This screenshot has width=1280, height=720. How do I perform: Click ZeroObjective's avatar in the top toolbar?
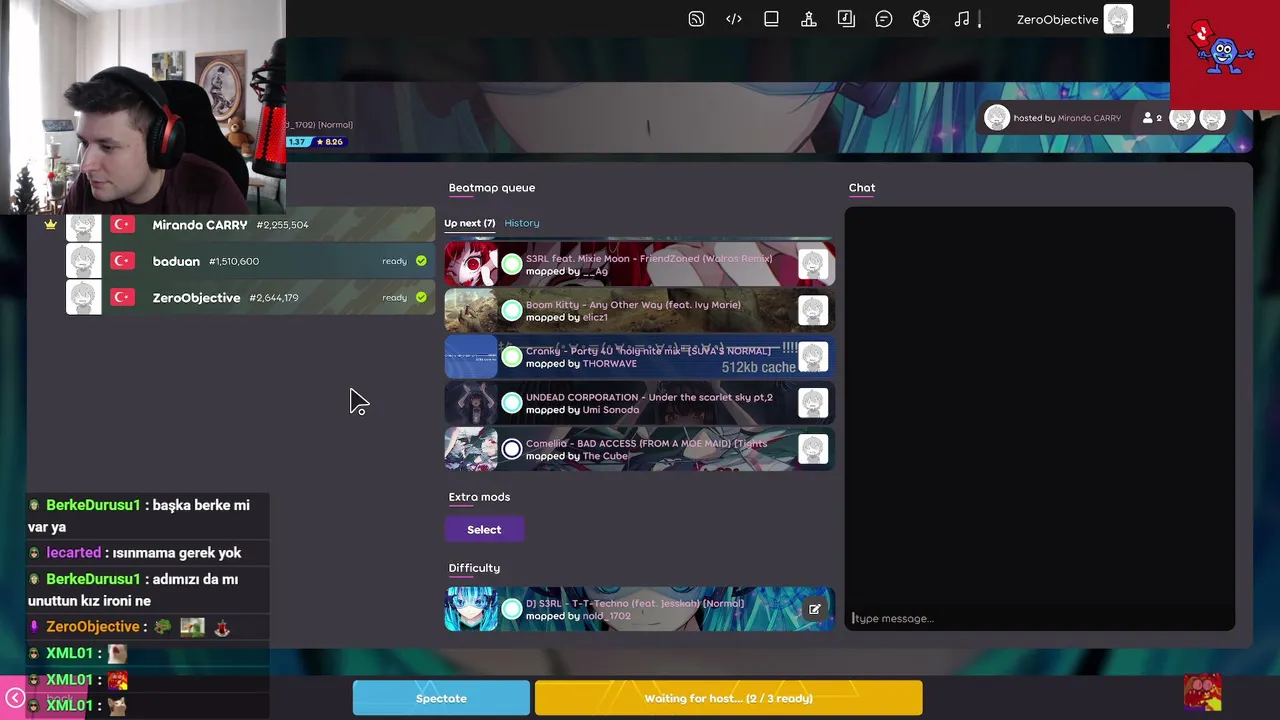pos(1118,19)
